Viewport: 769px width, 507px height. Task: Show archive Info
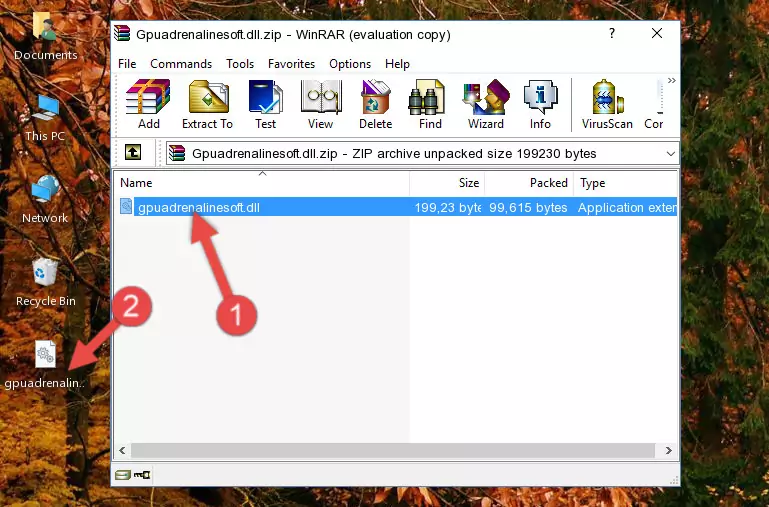pyautogui.click(x=540, y=104)
